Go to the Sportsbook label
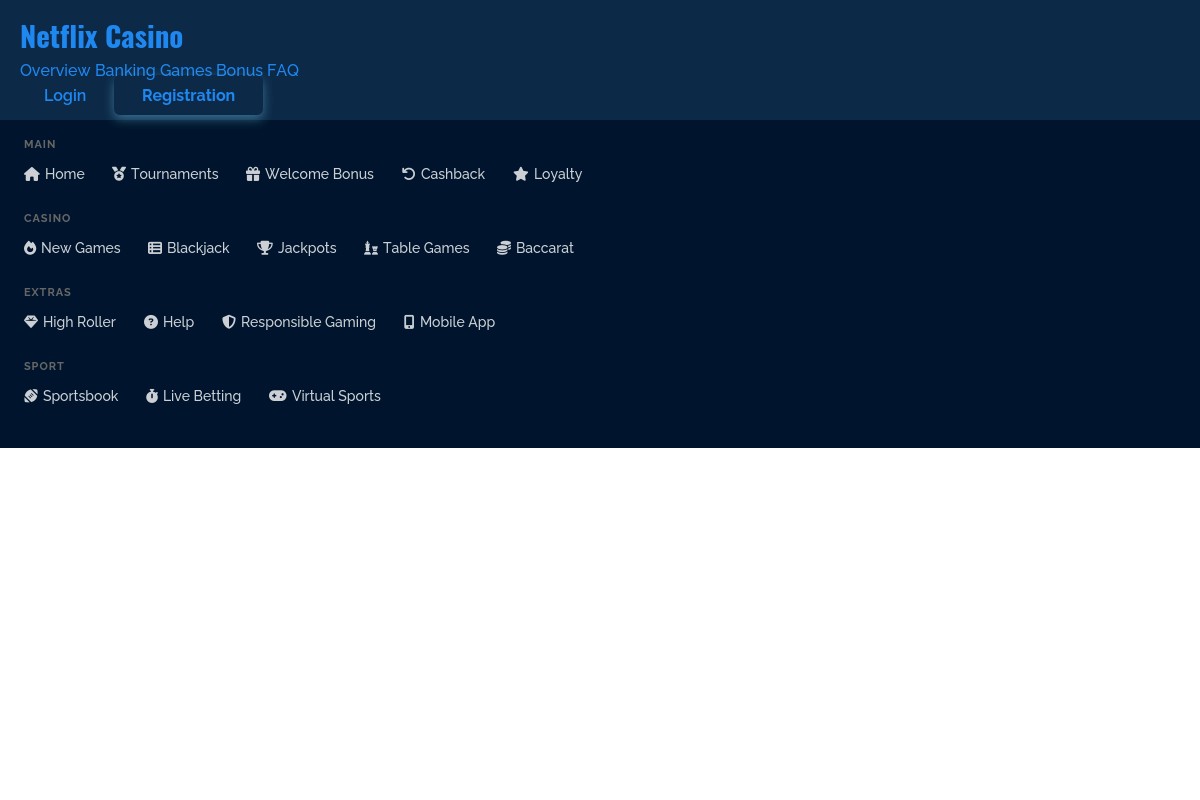The height and width of the screenshot is (800, 1200). (81, 396)
